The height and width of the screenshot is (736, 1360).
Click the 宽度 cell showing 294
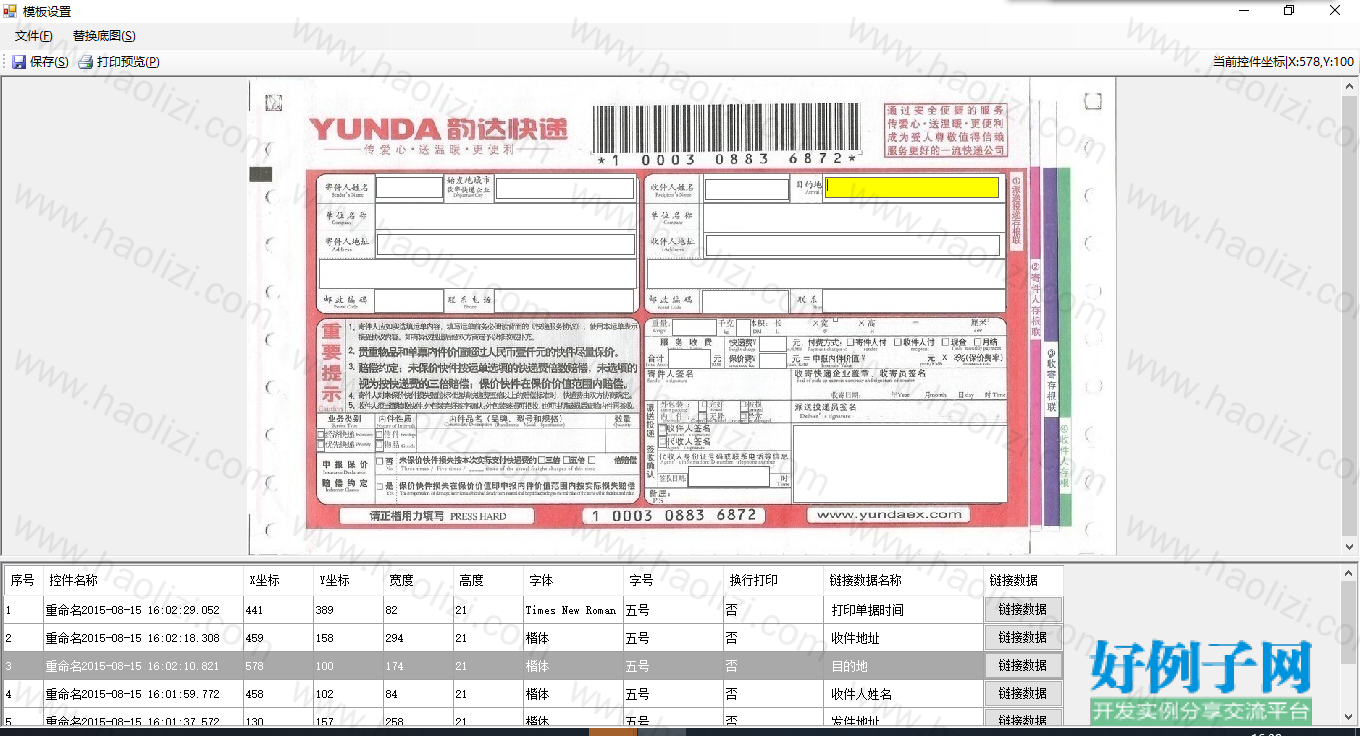418,638
